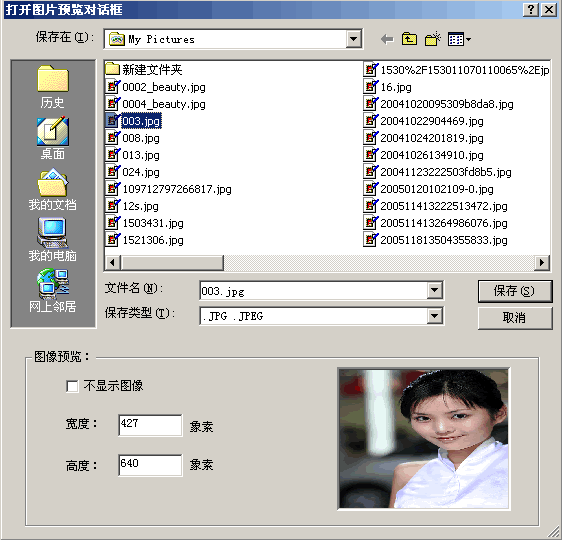Click icon of 20041022904469.jpg
The image size is (562, 540).
[x=371, y=120]
